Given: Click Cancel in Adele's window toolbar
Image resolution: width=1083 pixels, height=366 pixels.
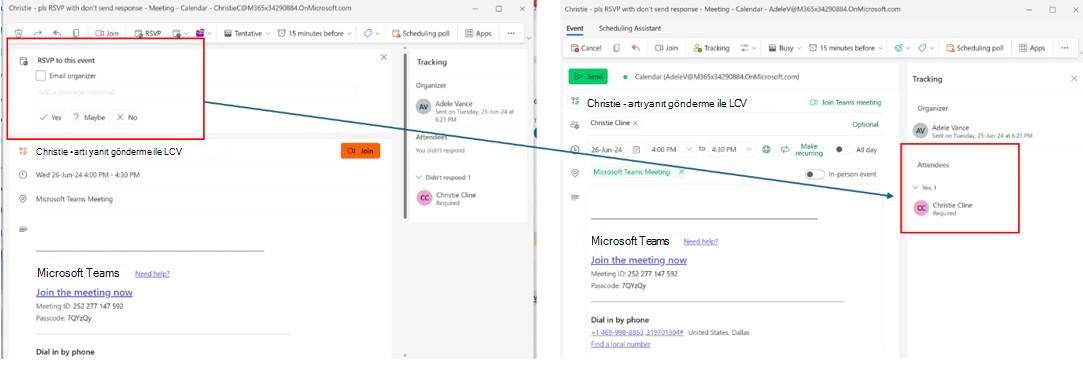Looking at the screenshot, I should [x=586, y=48].
